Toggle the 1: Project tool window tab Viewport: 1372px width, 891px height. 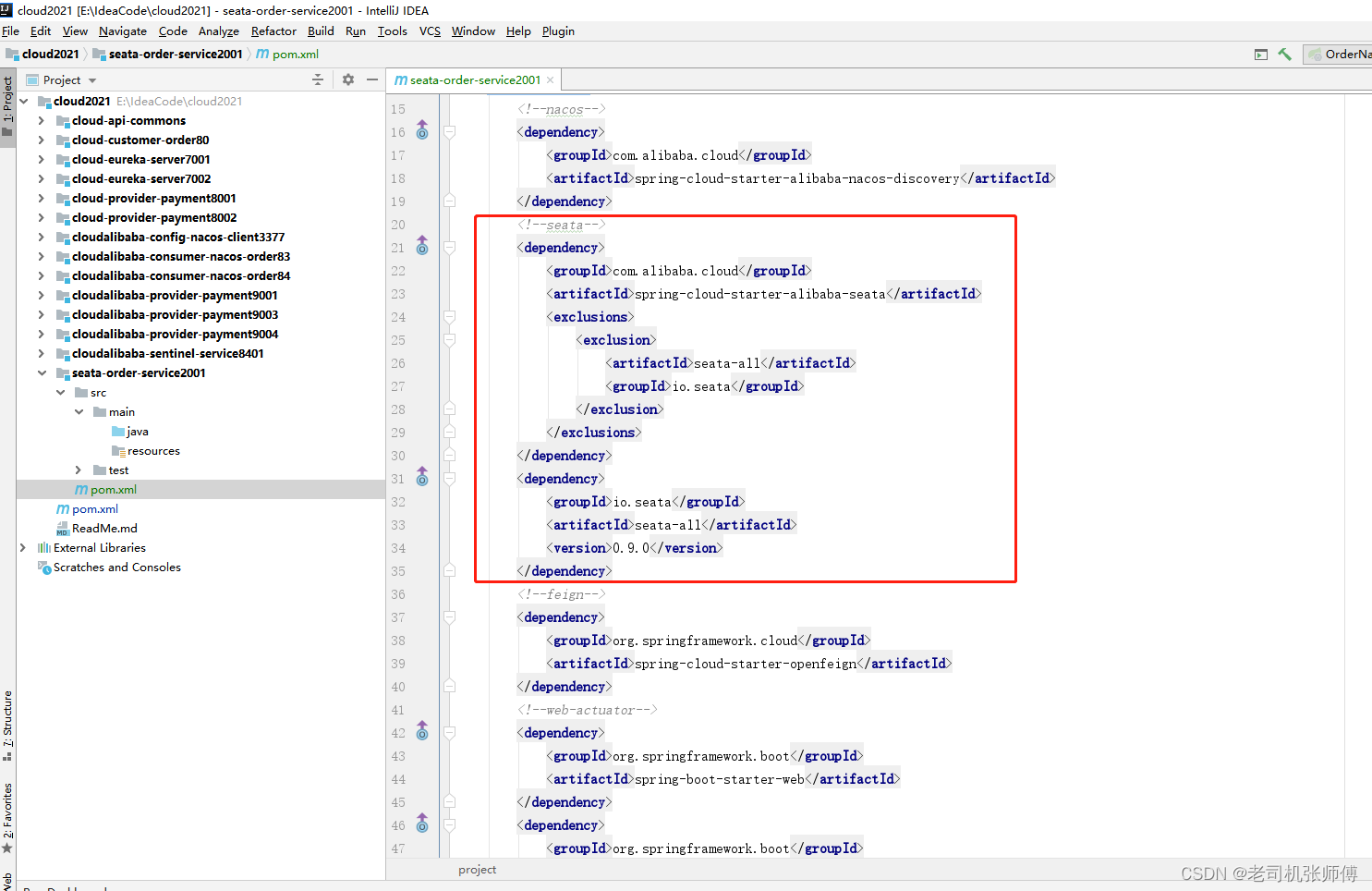click(7, 106)
